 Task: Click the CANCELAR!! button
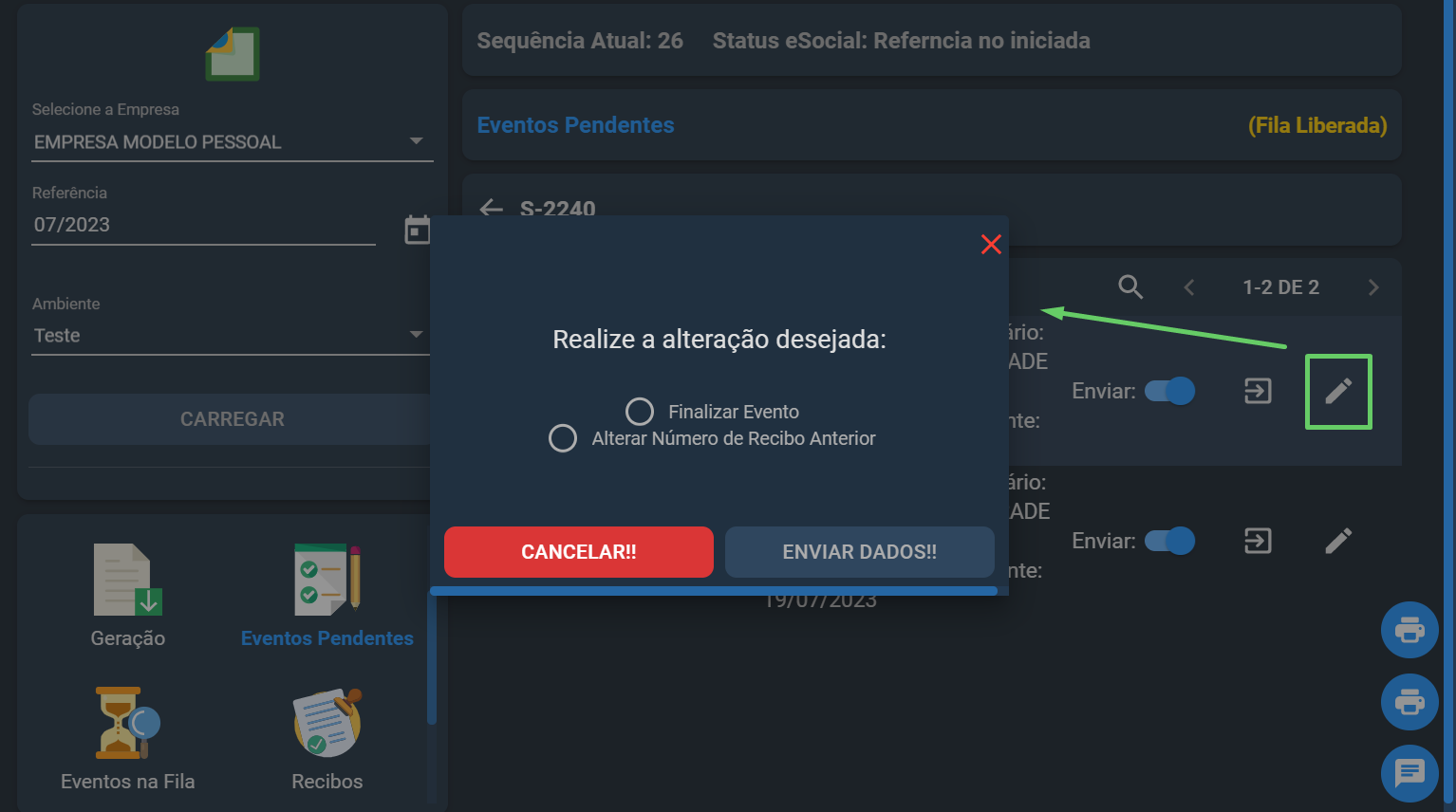pos(579,552)
